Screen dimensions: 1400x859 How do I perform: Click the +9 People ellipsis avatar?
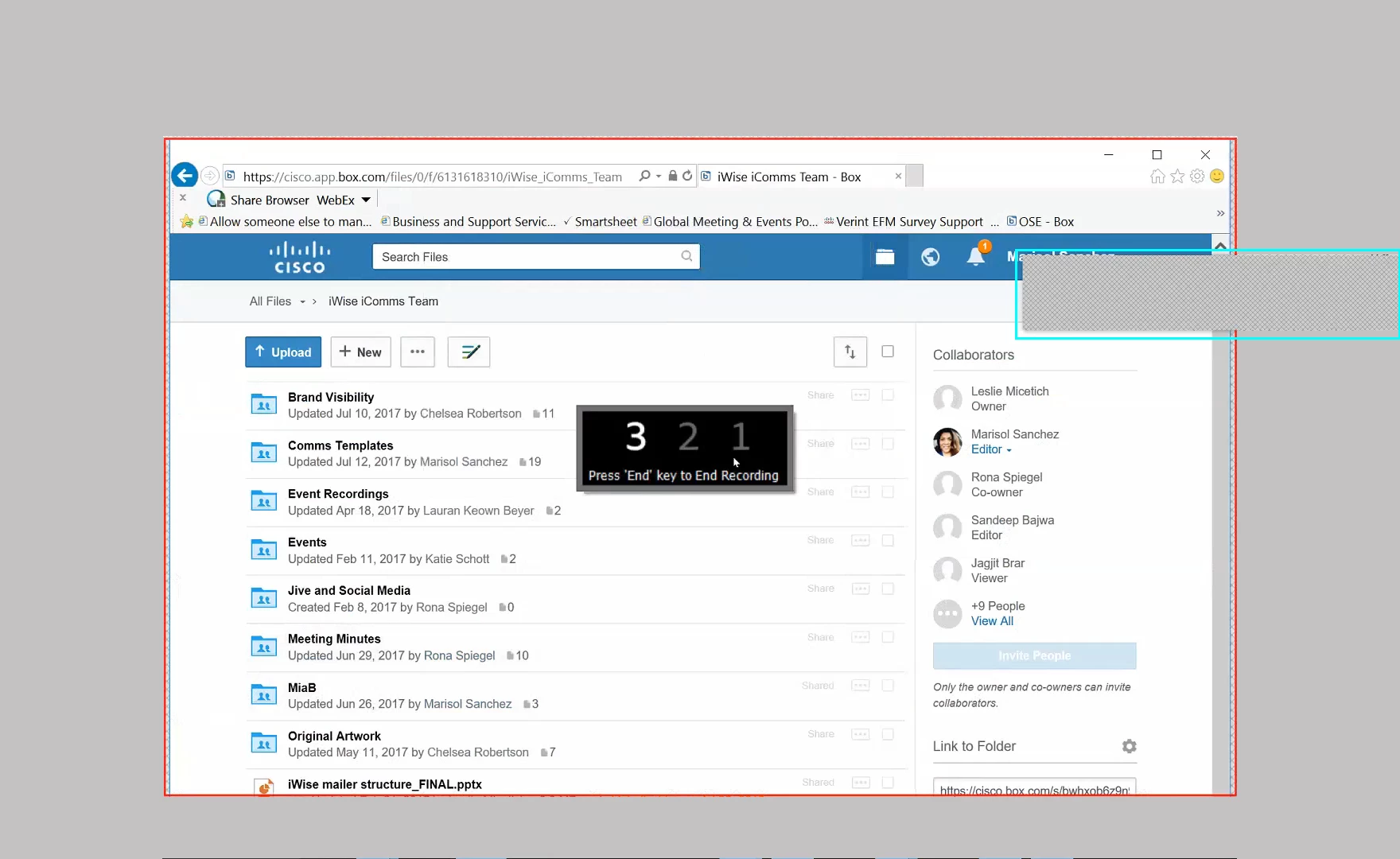click(x=947, y=614)
